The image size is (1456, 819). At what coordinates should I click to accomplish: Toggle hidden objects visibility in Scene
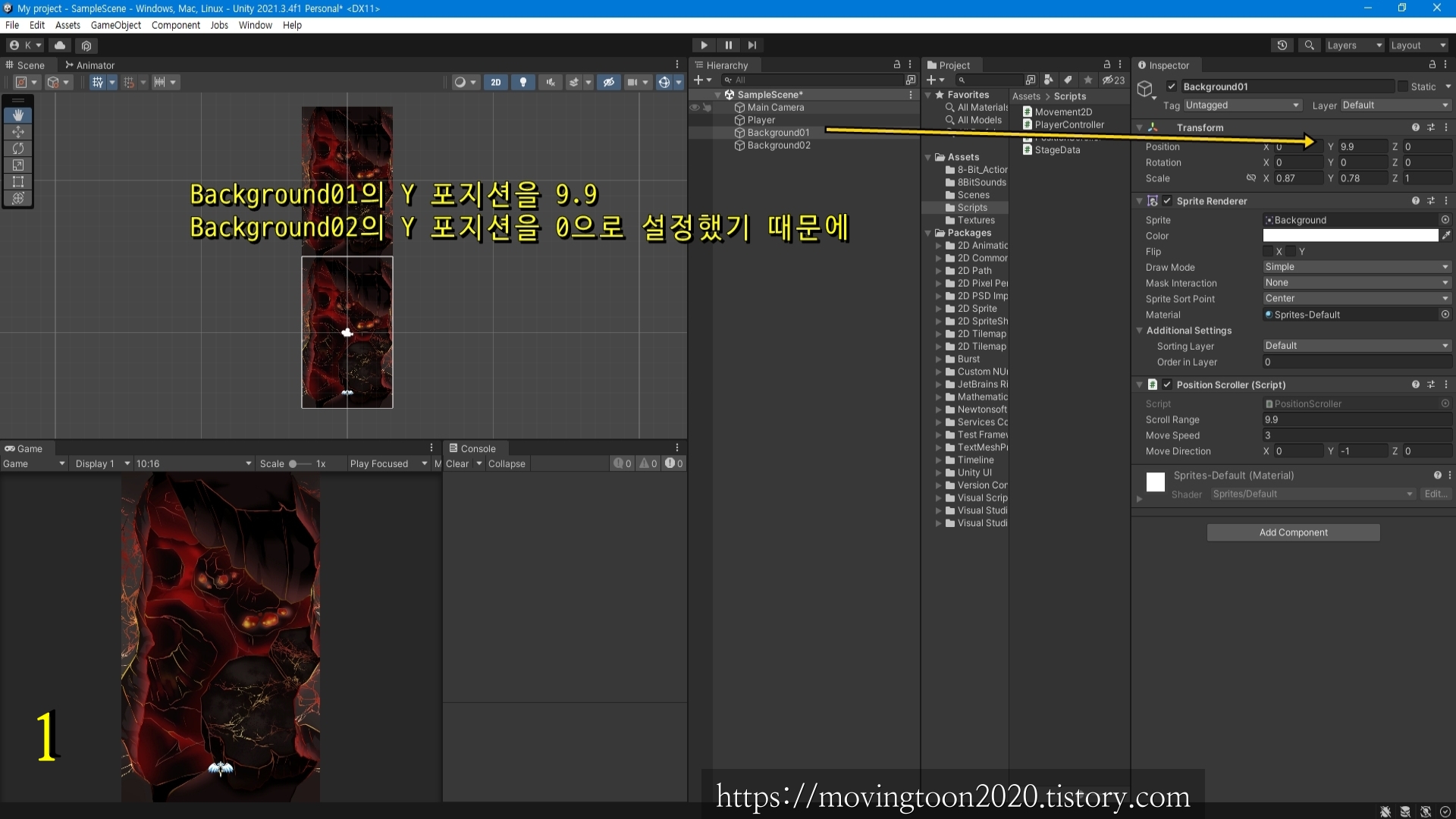tap(608, 82)
